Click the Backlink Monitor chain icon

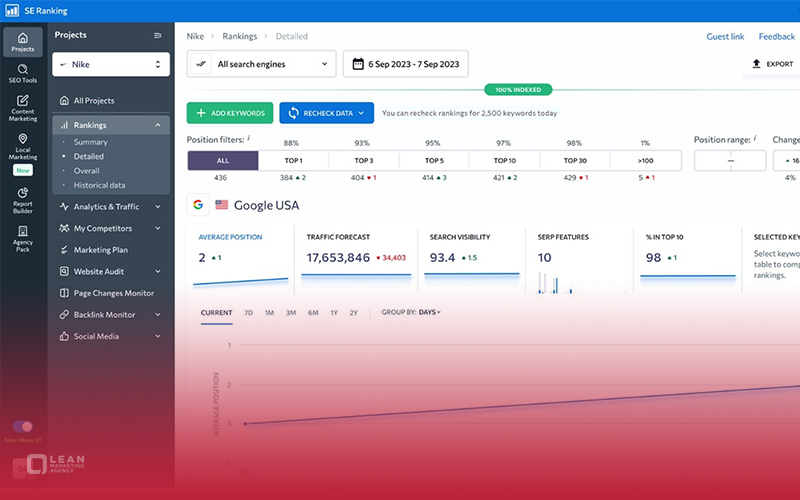click(x=64, y=315)
